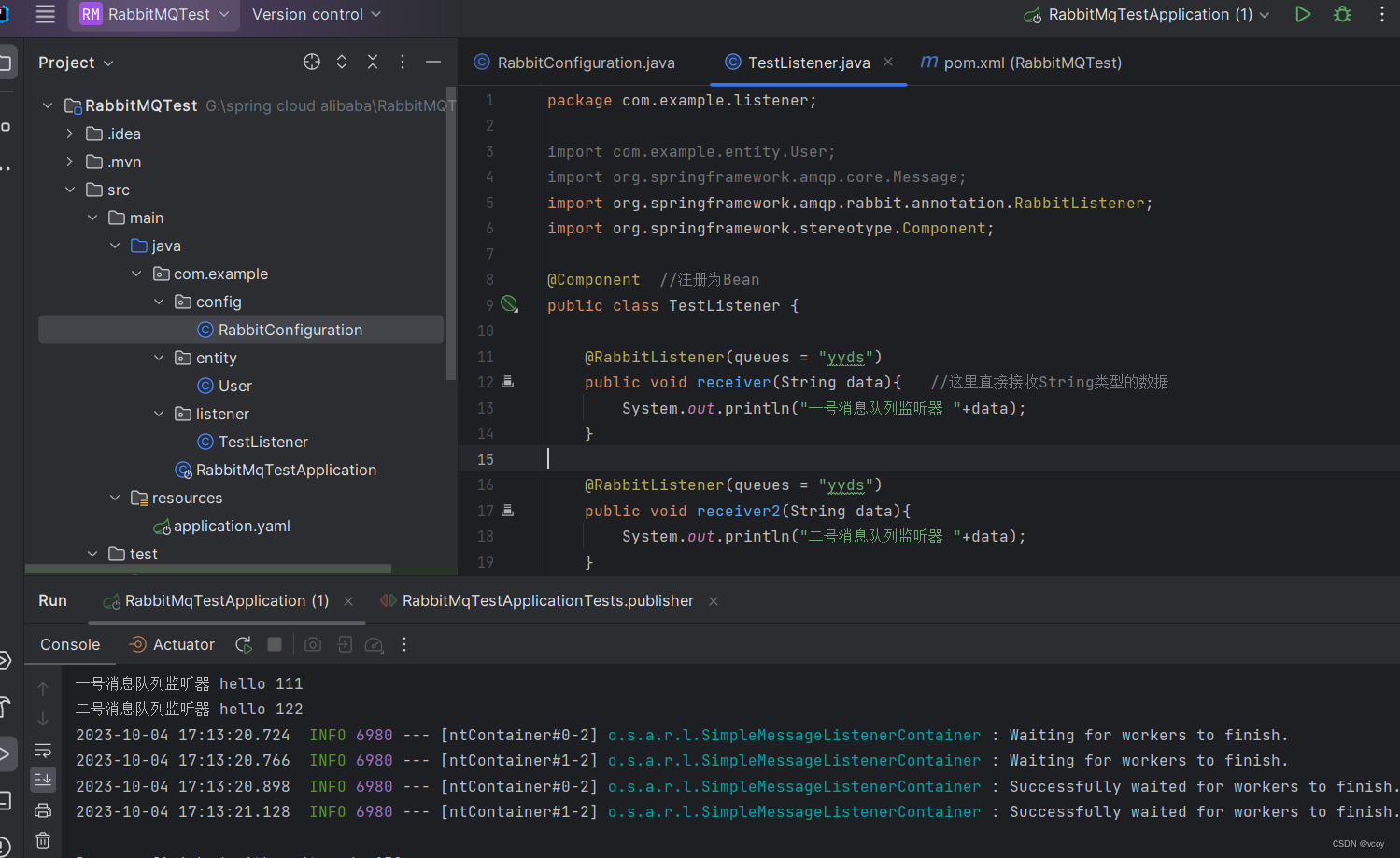Run RabbitMqTestApplication with green play icon
This screenshot has width=1400, height=858.
1303,14
